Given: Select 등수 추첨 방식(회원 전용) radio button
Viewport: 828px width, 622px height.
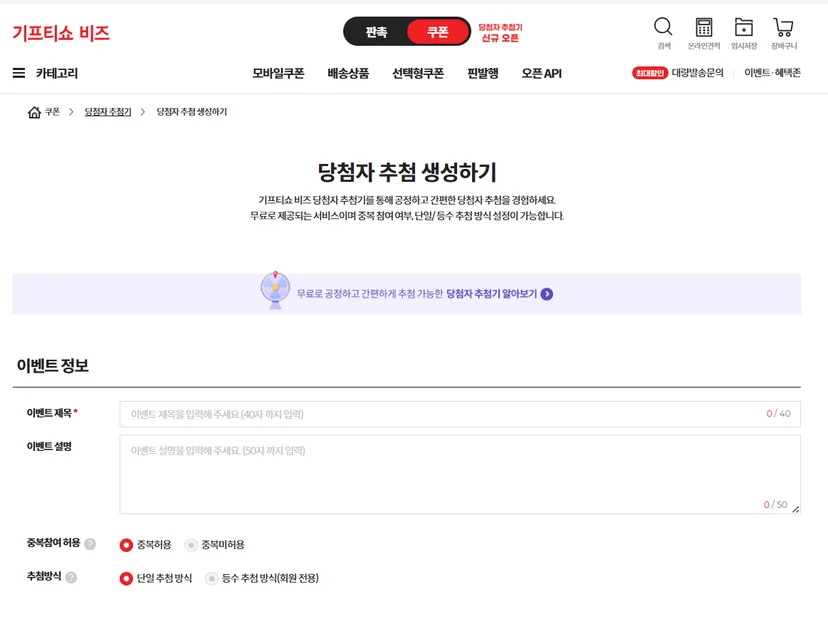Looking at the screenshot, I should point(211,579).
